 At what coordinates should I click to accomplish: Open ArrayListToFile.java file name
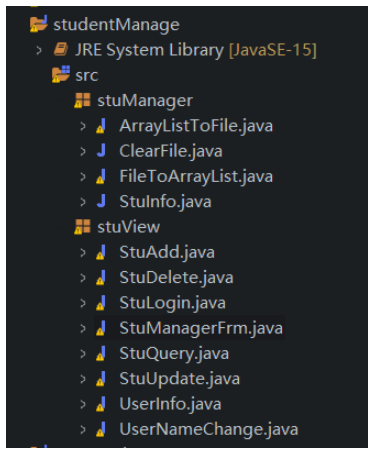coord(196,126)
